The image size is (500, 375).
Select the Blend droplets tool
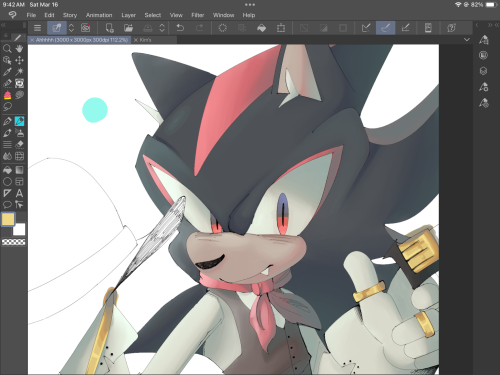pos(7,156)
